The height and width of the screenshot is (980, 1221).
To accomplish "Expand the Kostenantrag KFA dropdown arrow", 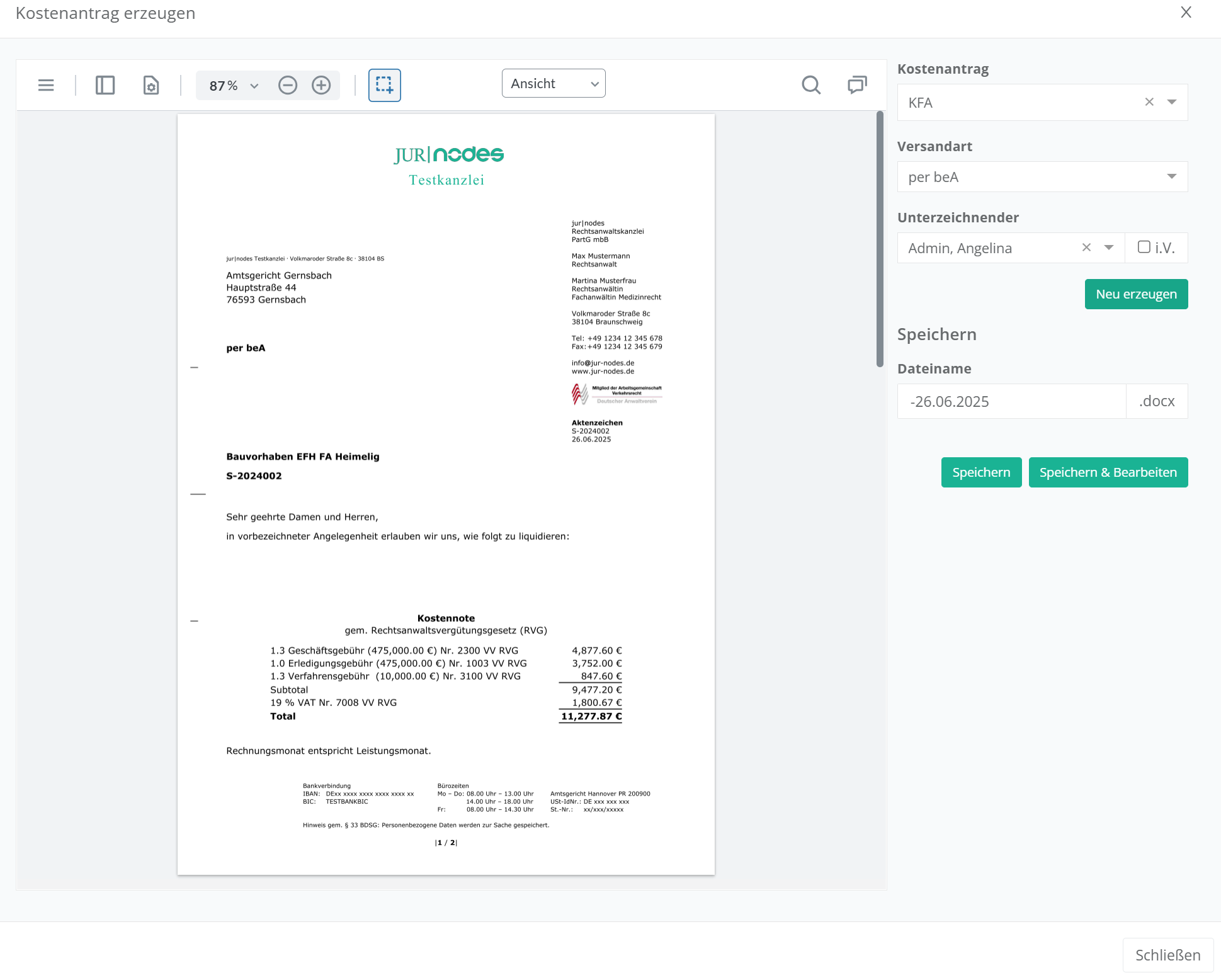I will click(x=1171, y=102).
